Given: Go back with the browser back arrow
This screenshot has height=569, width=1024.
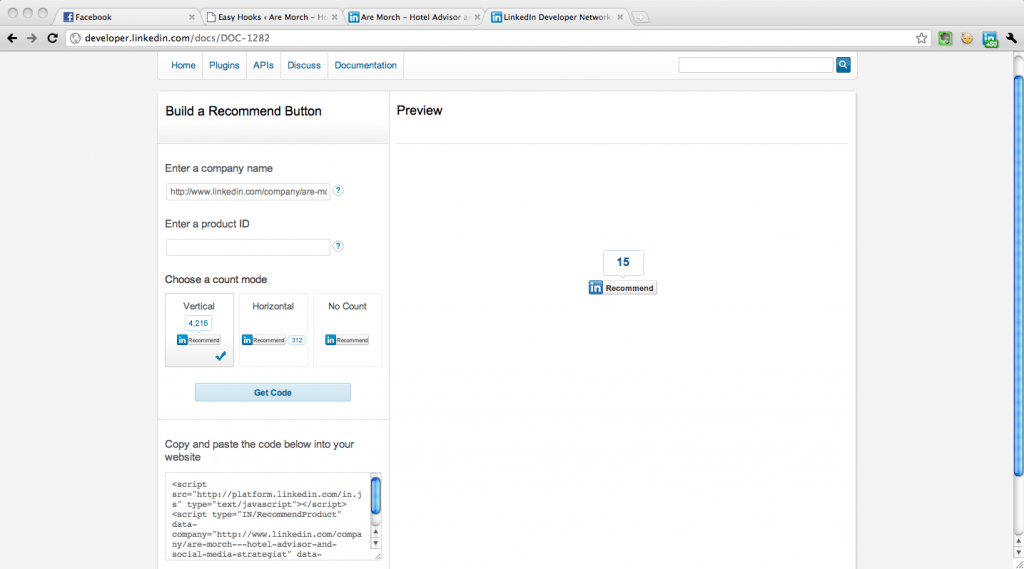Looking at the screenshot, I should (x=12, y=39).
